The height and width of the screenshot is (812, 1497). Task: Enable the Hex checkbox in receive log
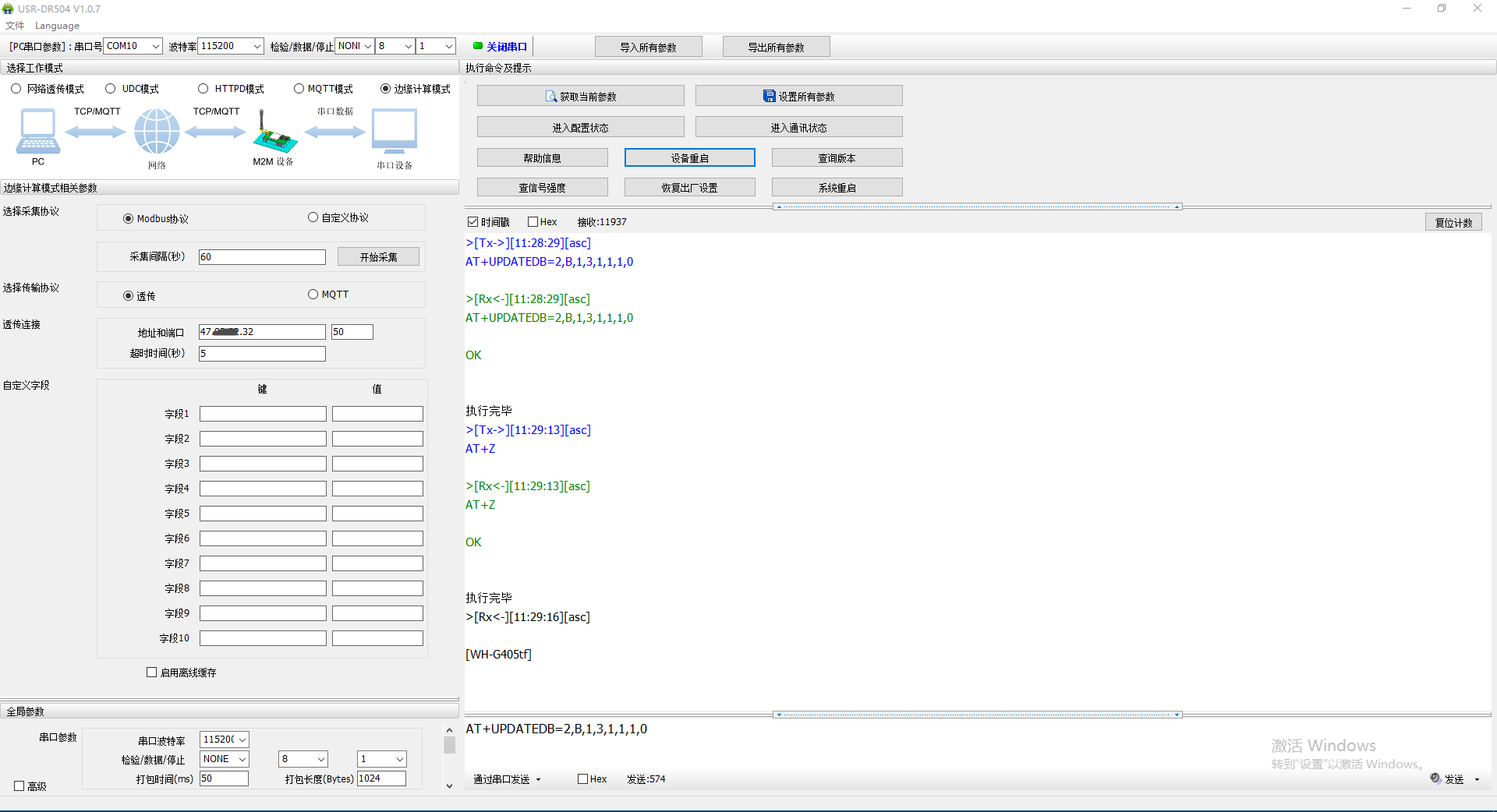click(533, 222)
